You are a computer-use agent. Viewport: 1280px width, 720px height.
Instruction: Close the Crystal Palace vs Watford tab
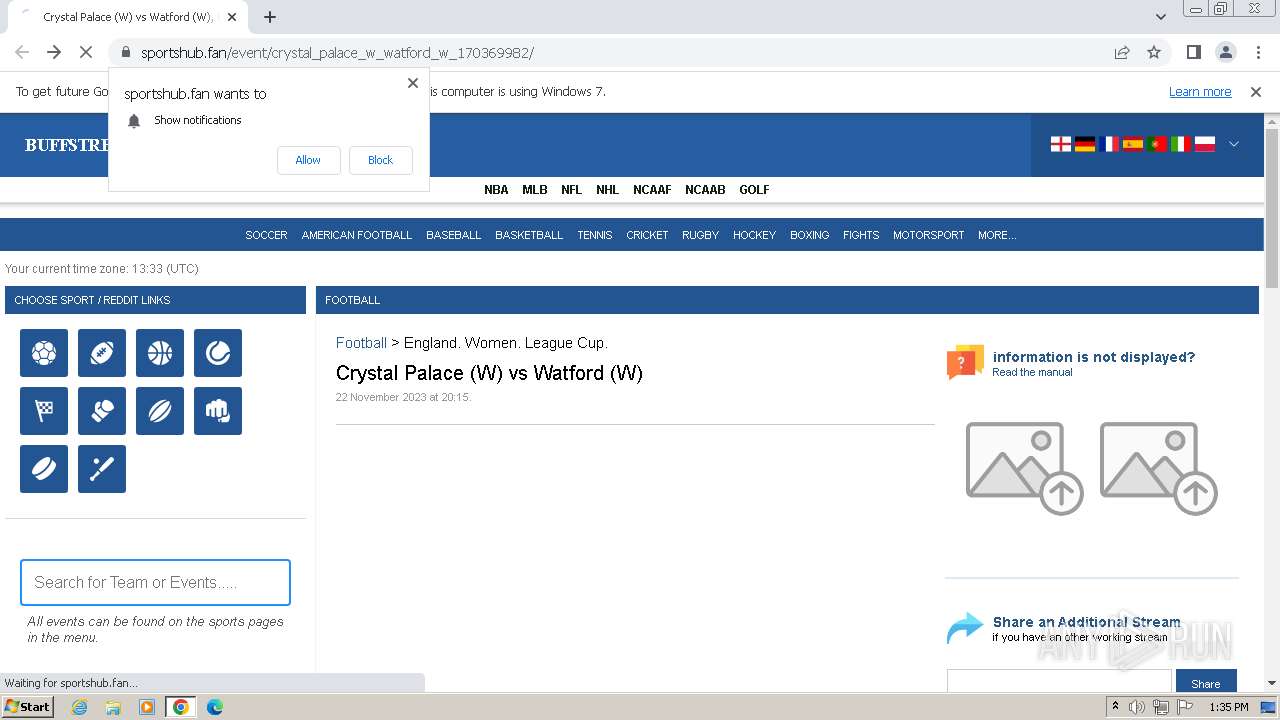point(232,17)
